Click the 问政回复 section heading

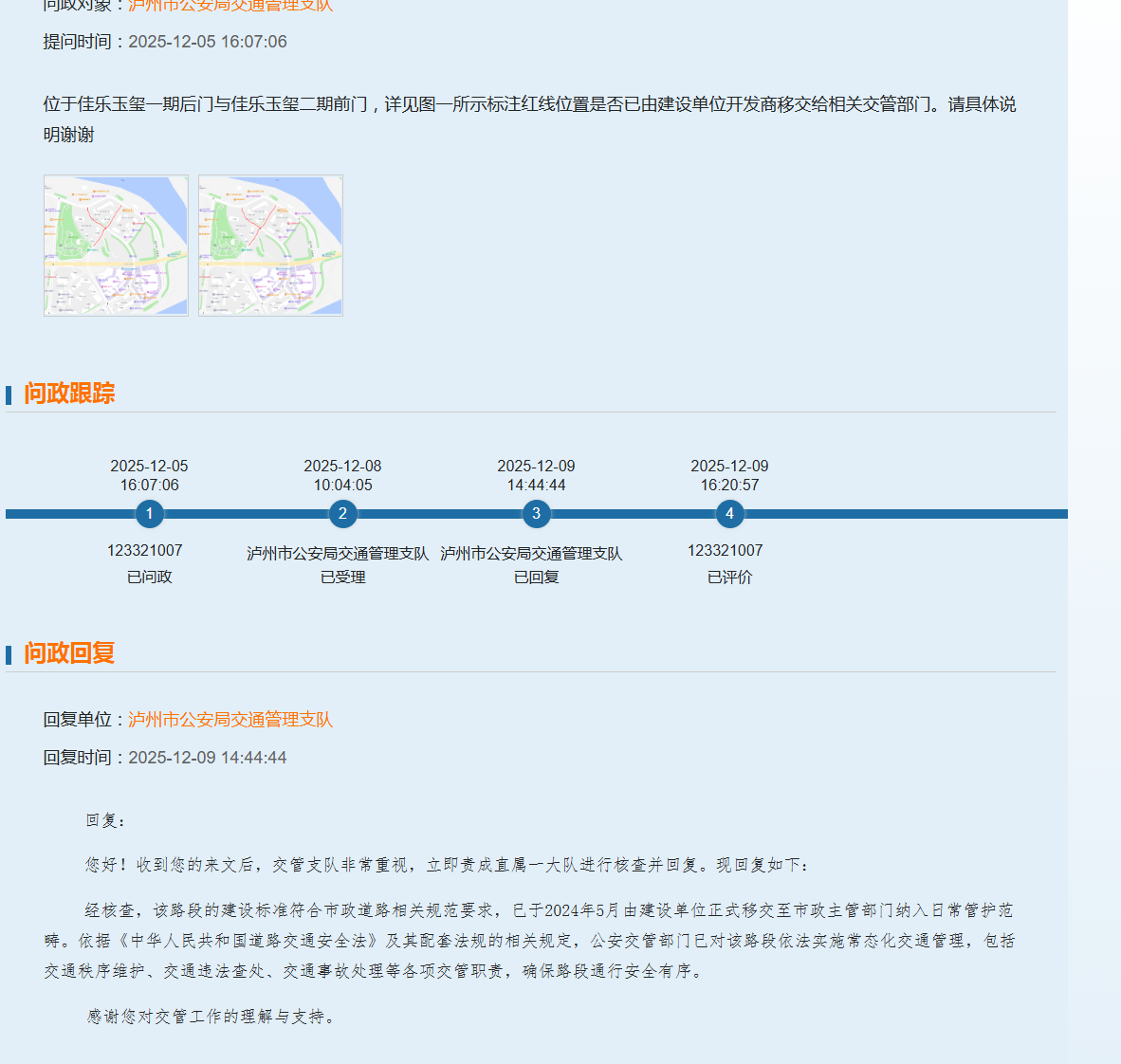[69, 653]
